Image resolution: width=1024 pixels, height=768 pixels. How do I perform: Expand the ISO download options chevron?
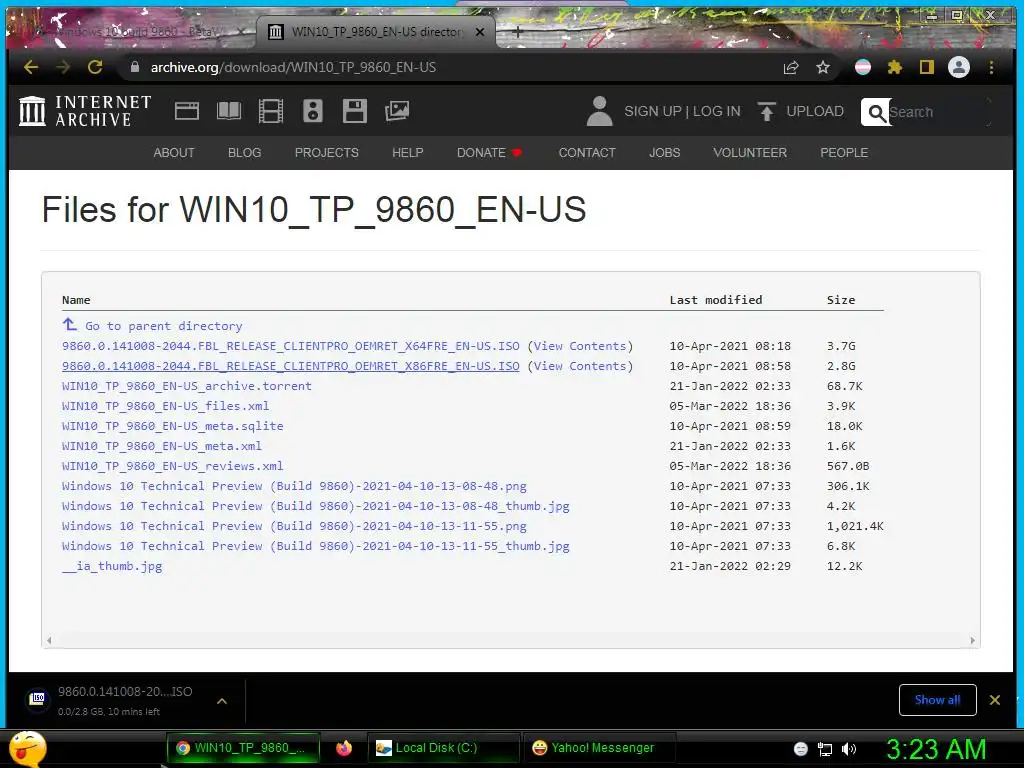(x=222, y=701)
